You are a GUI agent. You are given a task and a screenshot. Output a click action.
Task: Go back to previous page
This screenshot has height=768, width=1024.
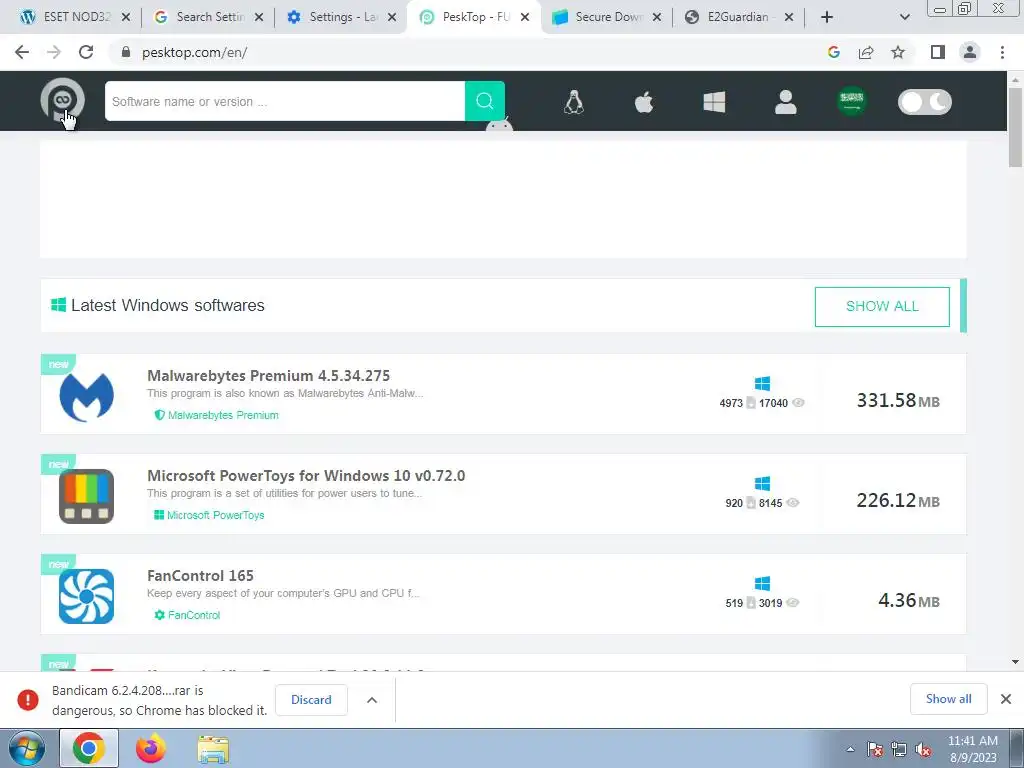(22, 52)
